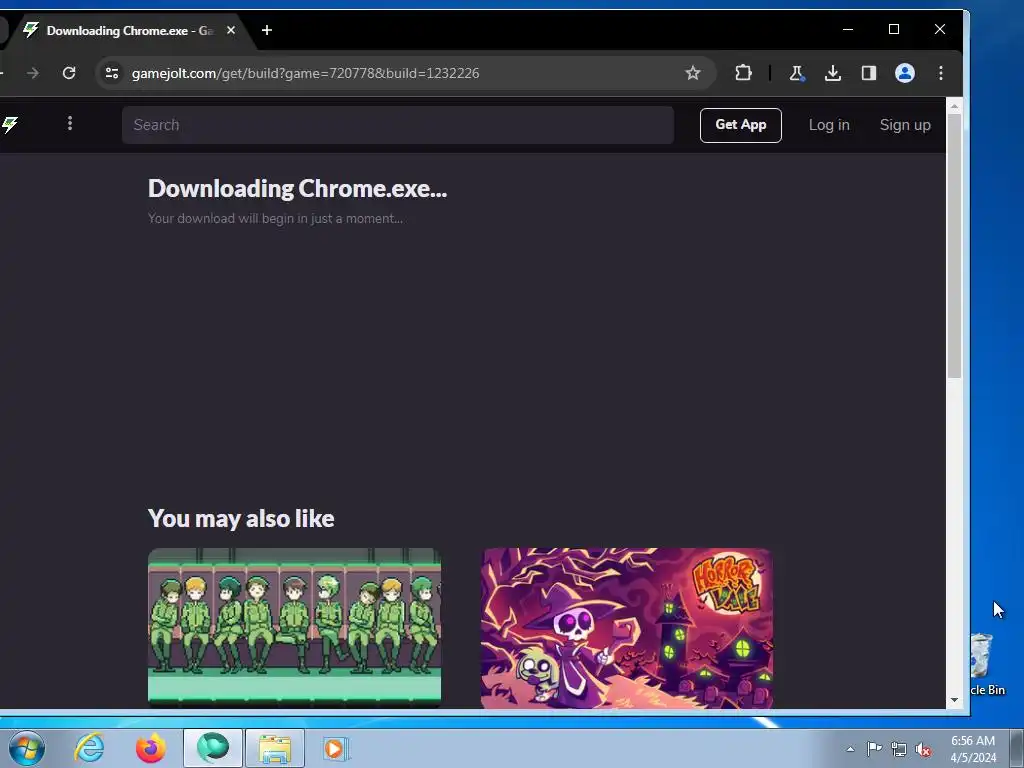Click the Log in link
1024x768 pixels.
pos(829,125)
